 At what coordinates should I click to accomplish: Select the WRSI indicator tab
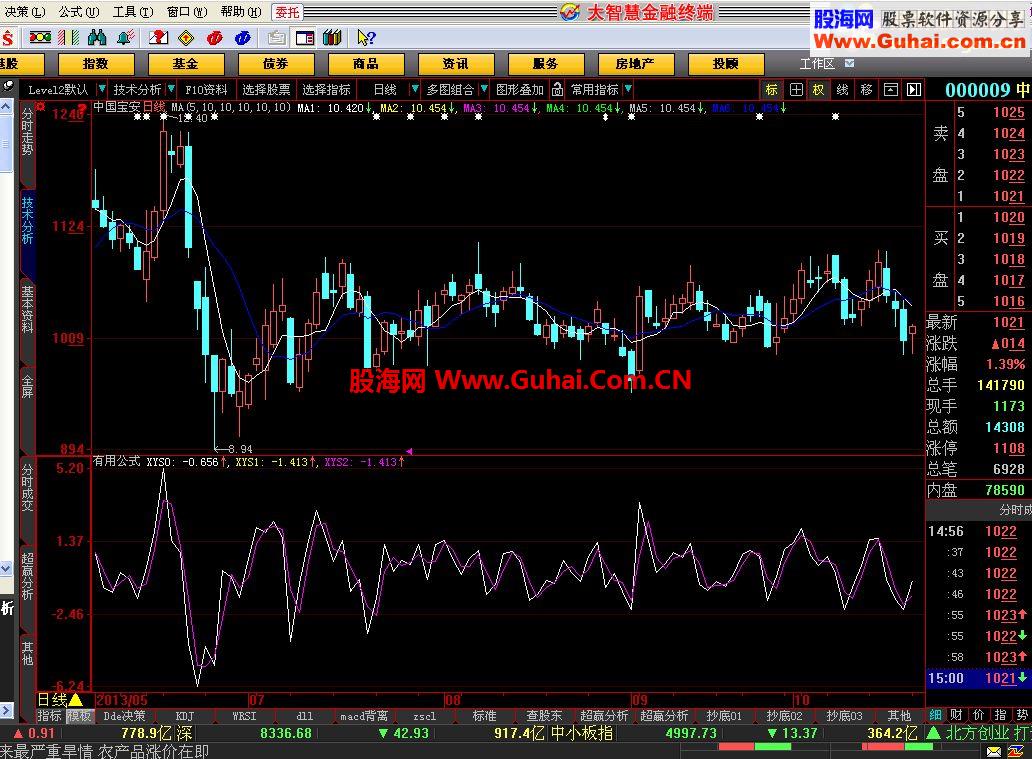pyautogui.click(x=244, y=716)
